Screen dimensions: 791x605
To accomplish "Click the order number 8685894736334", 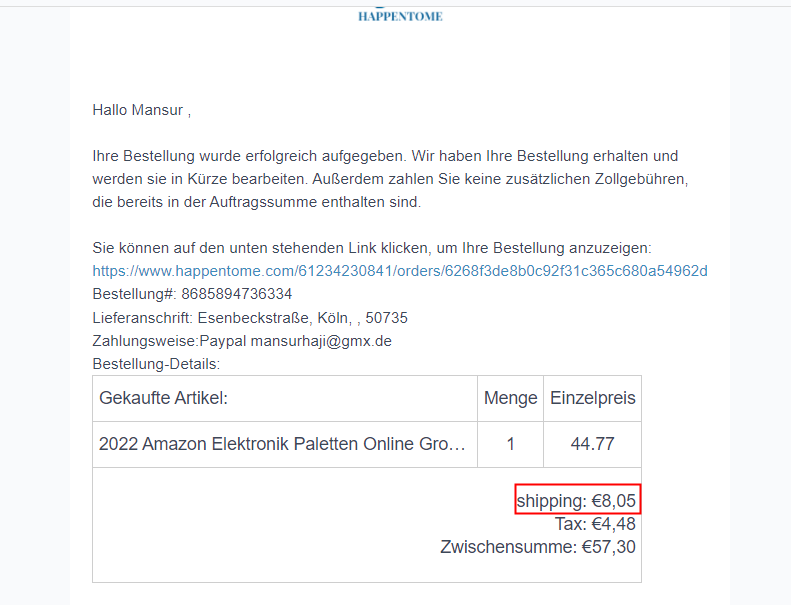I will [x=237, y=294].
